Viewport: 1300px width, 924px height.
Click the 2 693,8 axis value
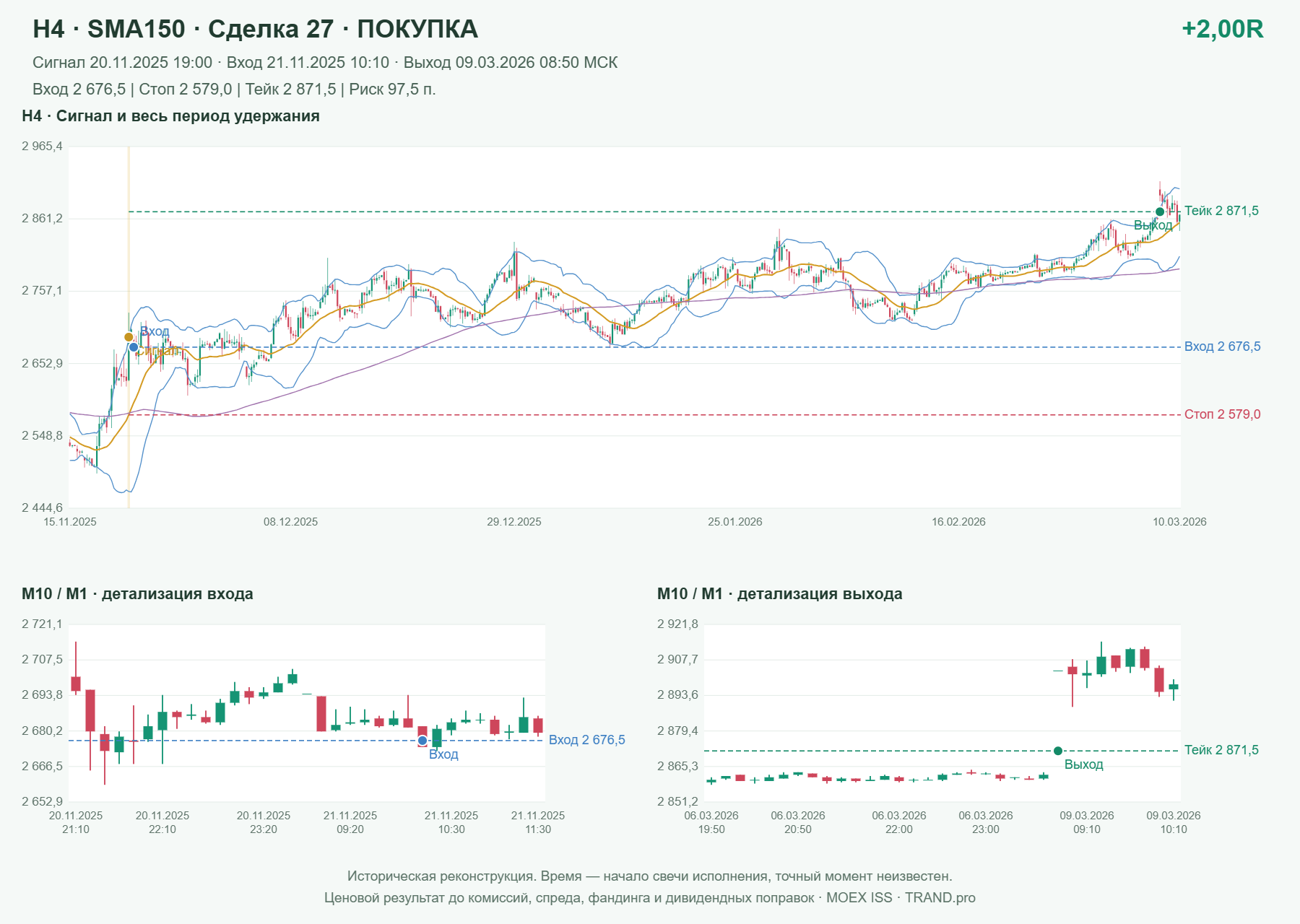pos(43,695)
